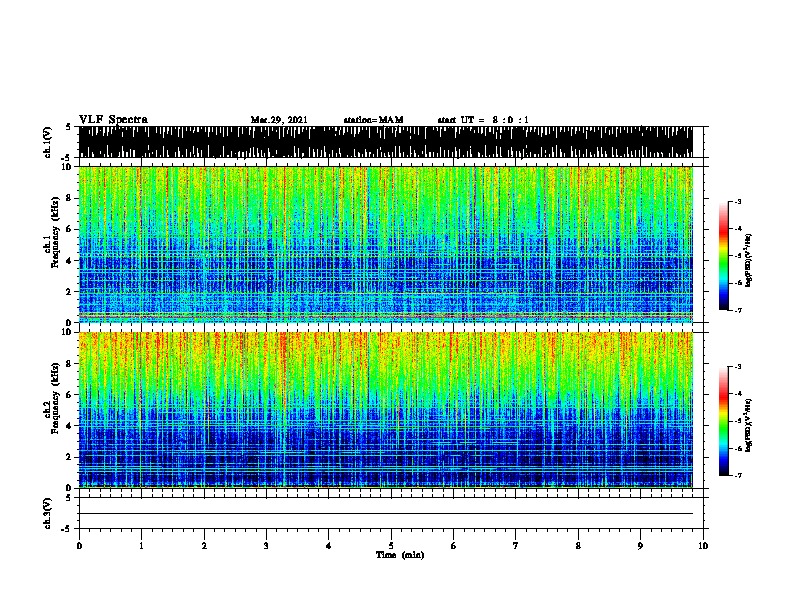Click the "Time (min)" axis label
Viewport: 792px width, 612px height.
click(400, 555)
